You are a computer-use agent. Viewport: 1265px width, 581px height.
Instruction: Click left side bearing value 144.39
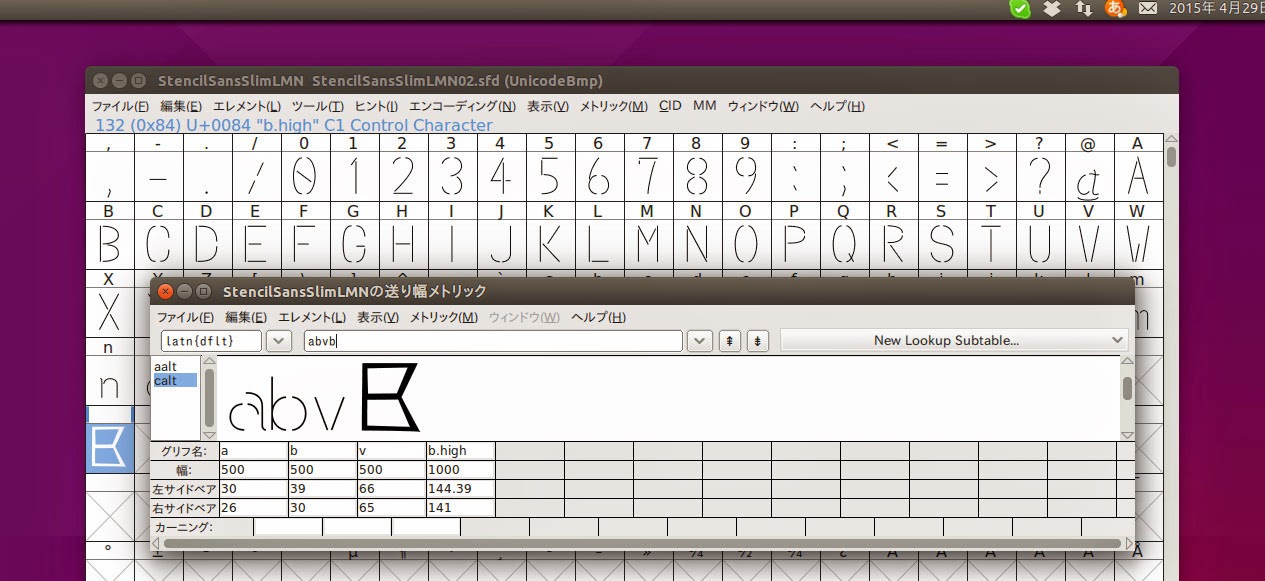460,489
